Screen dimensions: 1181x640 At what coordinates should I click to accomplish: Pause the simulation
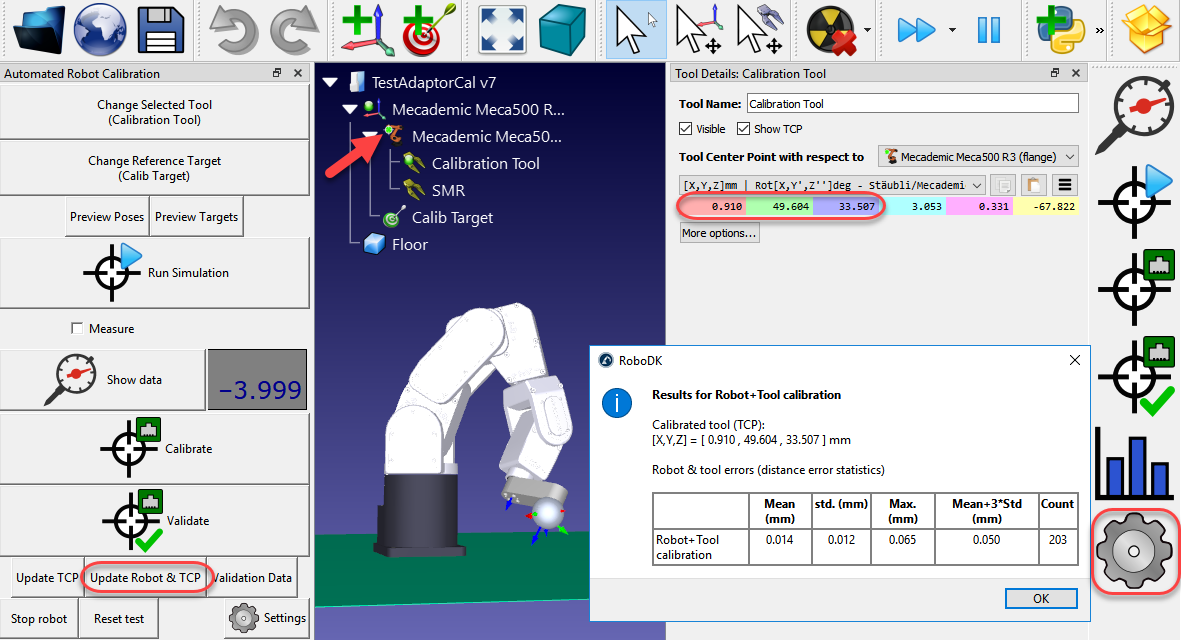coord(989,29)
